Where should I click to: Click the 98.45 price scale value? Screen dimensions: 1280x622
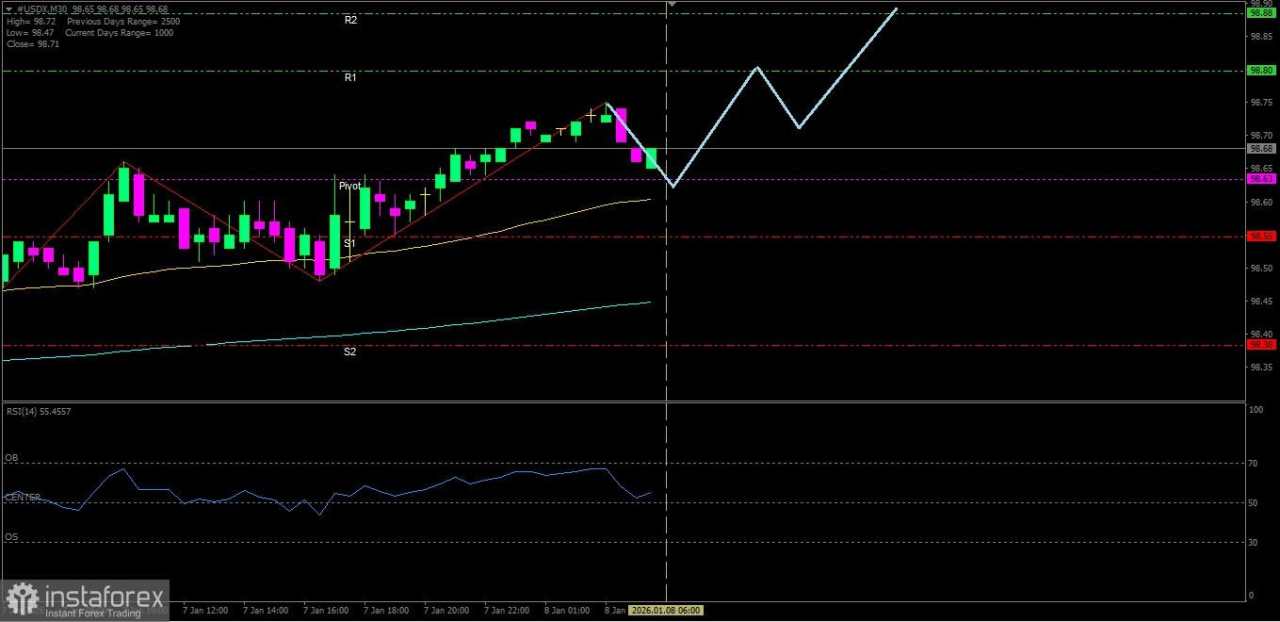point(1261,301)
